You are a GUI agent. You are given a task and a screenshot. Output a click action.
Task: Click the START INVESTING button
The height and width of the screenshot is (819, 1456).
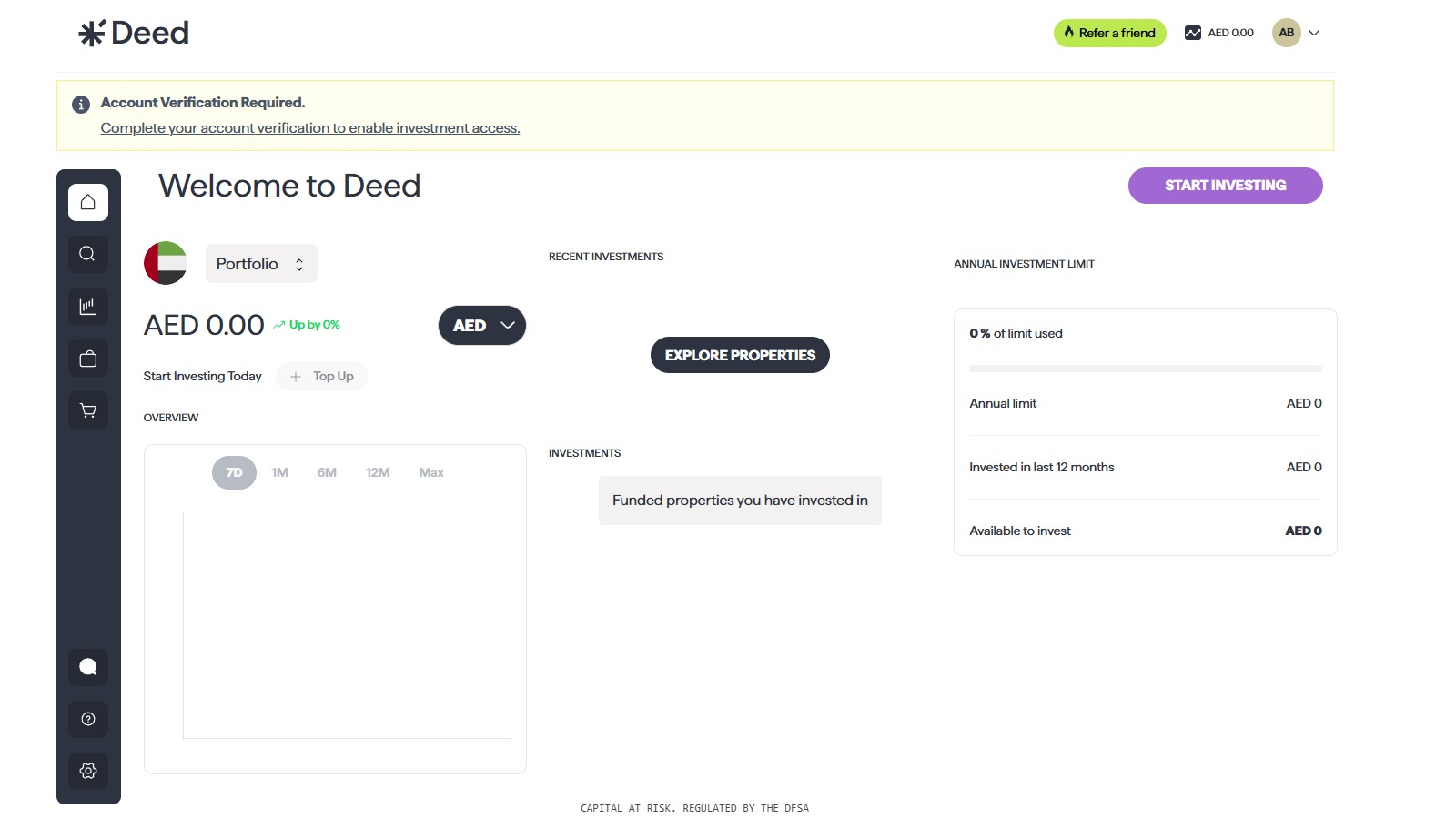click(x=1225, y=185)
